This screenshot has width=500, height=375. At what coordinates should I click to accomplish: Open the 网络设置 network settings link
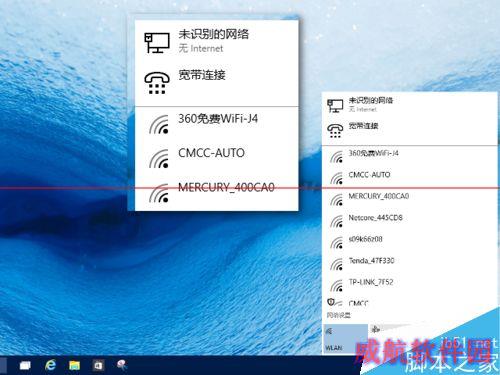pos(338,315)
